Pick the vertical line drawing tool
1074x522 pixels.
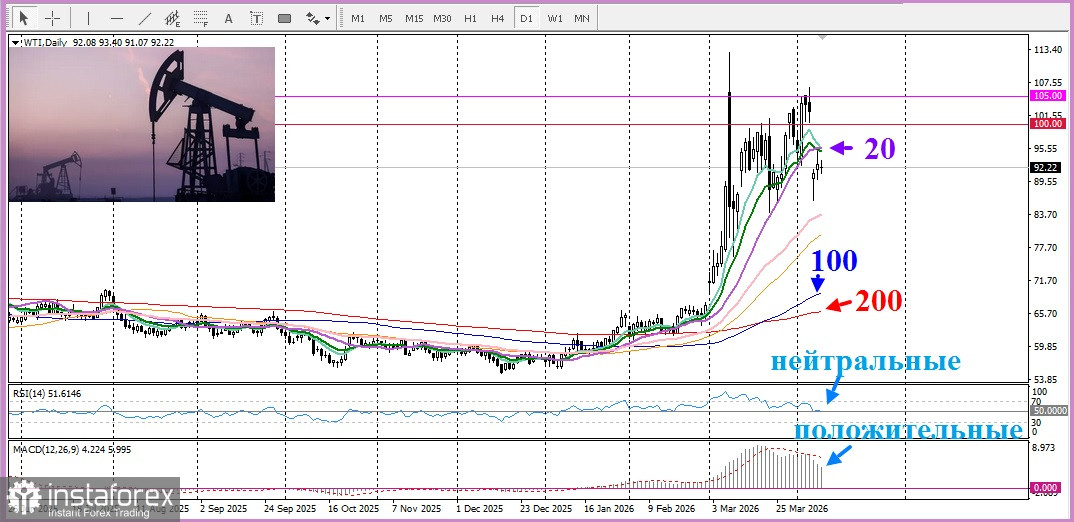(88, 18)
